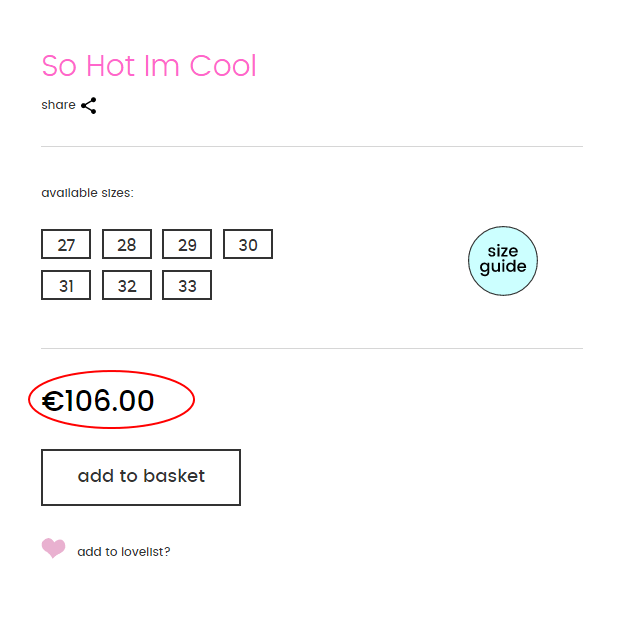Image resolution: width=639 pixels, height=627 pixels.
Task: Click the 'share' text label
Action: click(x=58, y=105)
